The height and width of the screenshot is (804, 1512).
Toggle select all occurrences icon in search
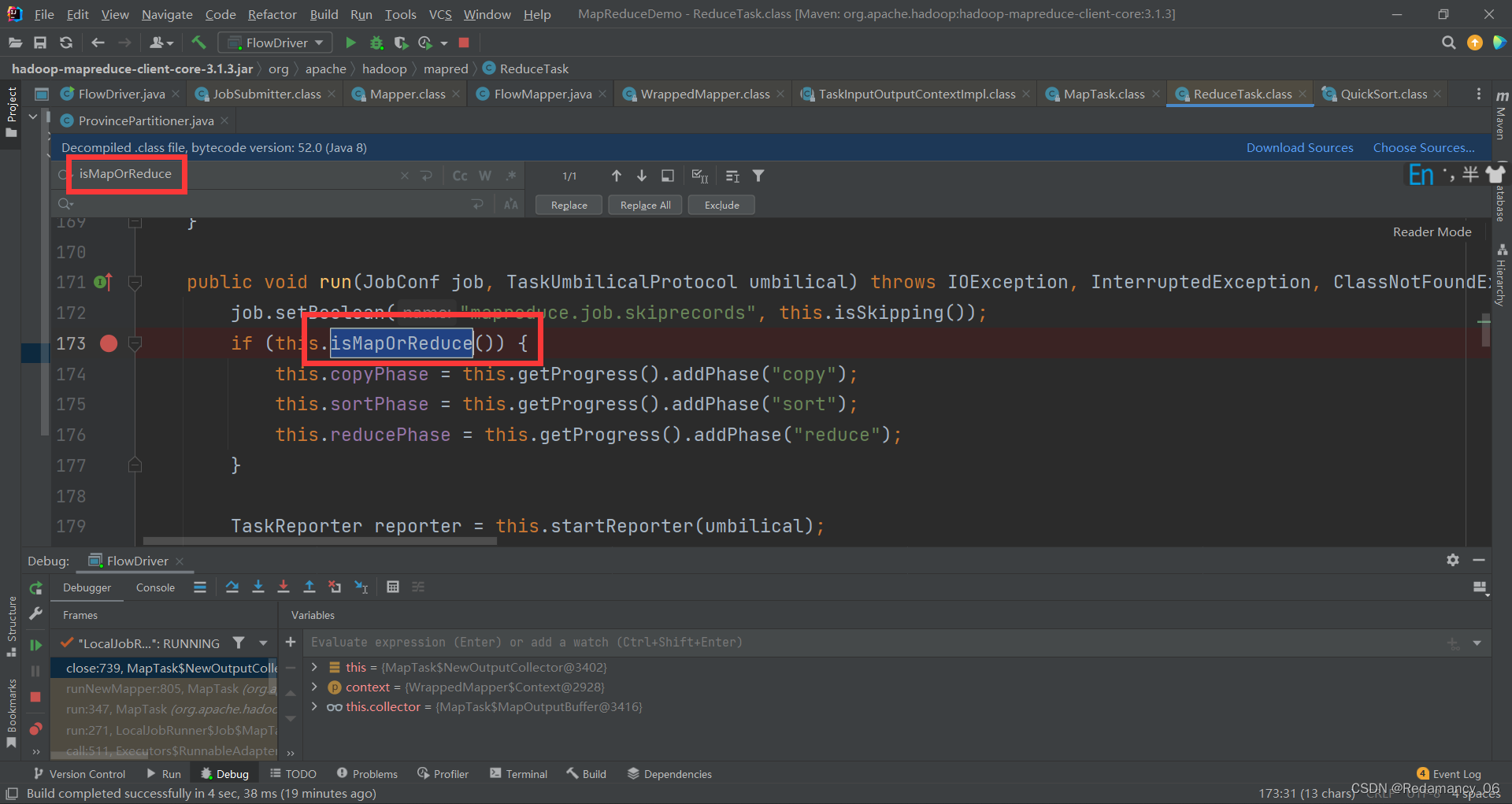(x=700, y=176)
